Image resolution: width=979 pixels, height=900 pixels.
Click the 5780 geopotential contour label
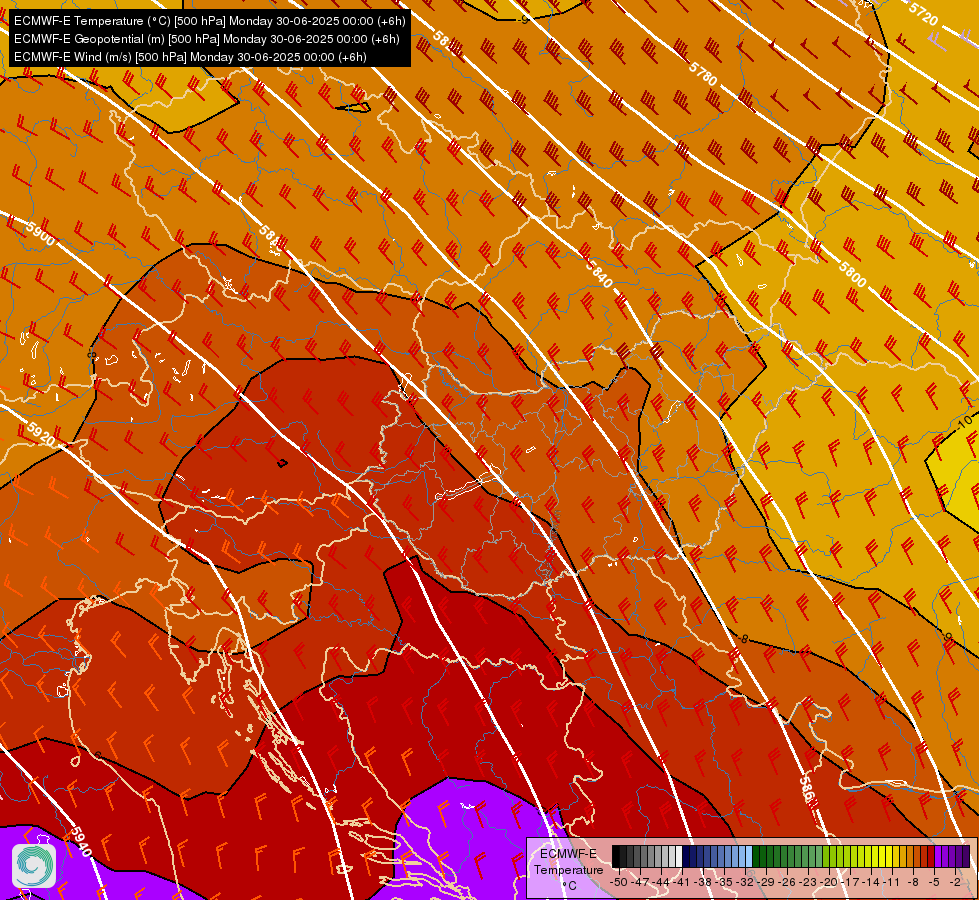click(704, 74)
